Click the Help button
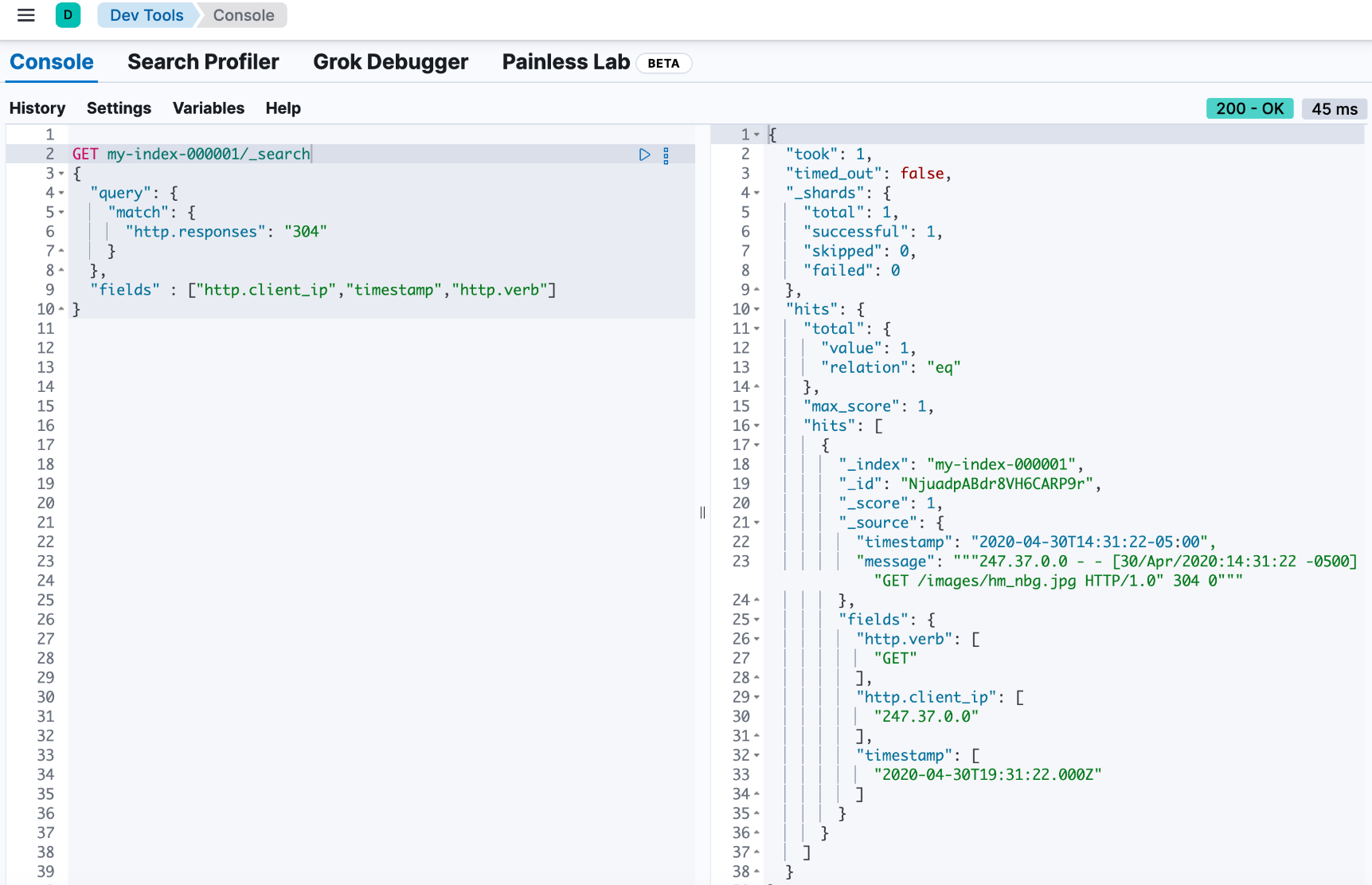This screenshot has height=885, width=1372. click(283, 108)
